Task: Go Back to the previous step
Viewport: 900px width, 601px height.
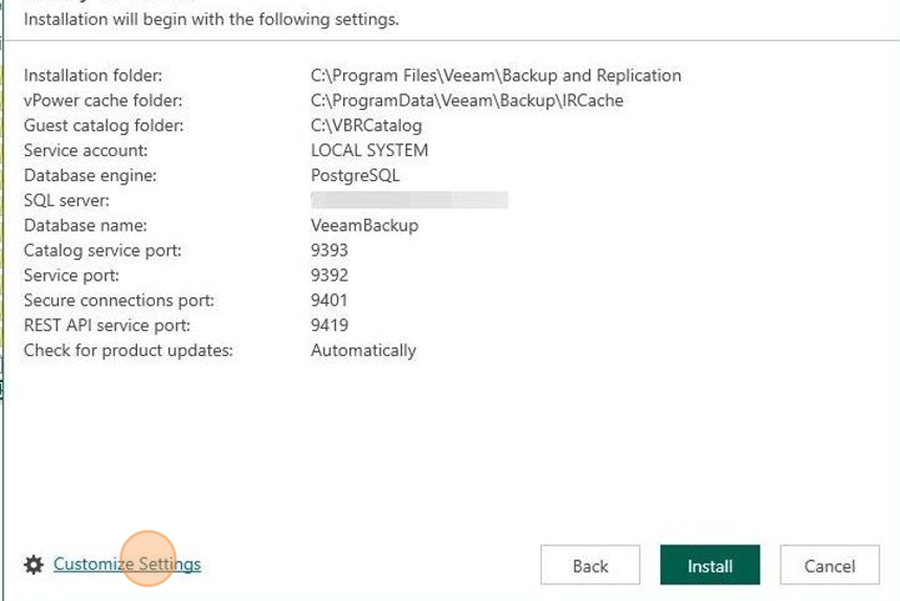Action: tap(590, 565)
